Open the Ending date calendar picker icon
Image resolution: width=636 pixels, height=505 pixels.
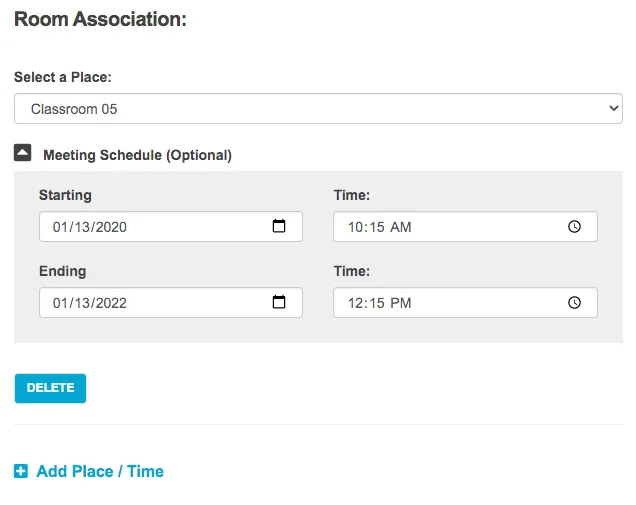[280, 303]
